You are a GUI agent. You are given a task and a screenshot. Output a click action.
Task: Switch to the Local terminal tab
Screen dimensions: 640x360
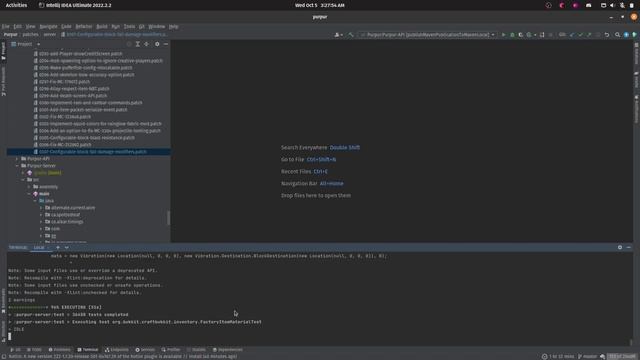[39, 248]
